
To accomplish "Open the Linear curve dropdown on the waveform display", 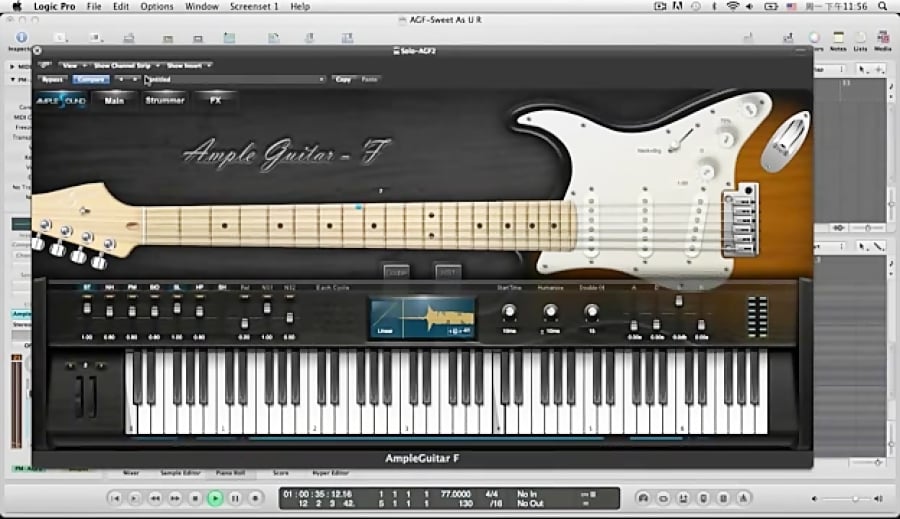I will tap(385, 331).
